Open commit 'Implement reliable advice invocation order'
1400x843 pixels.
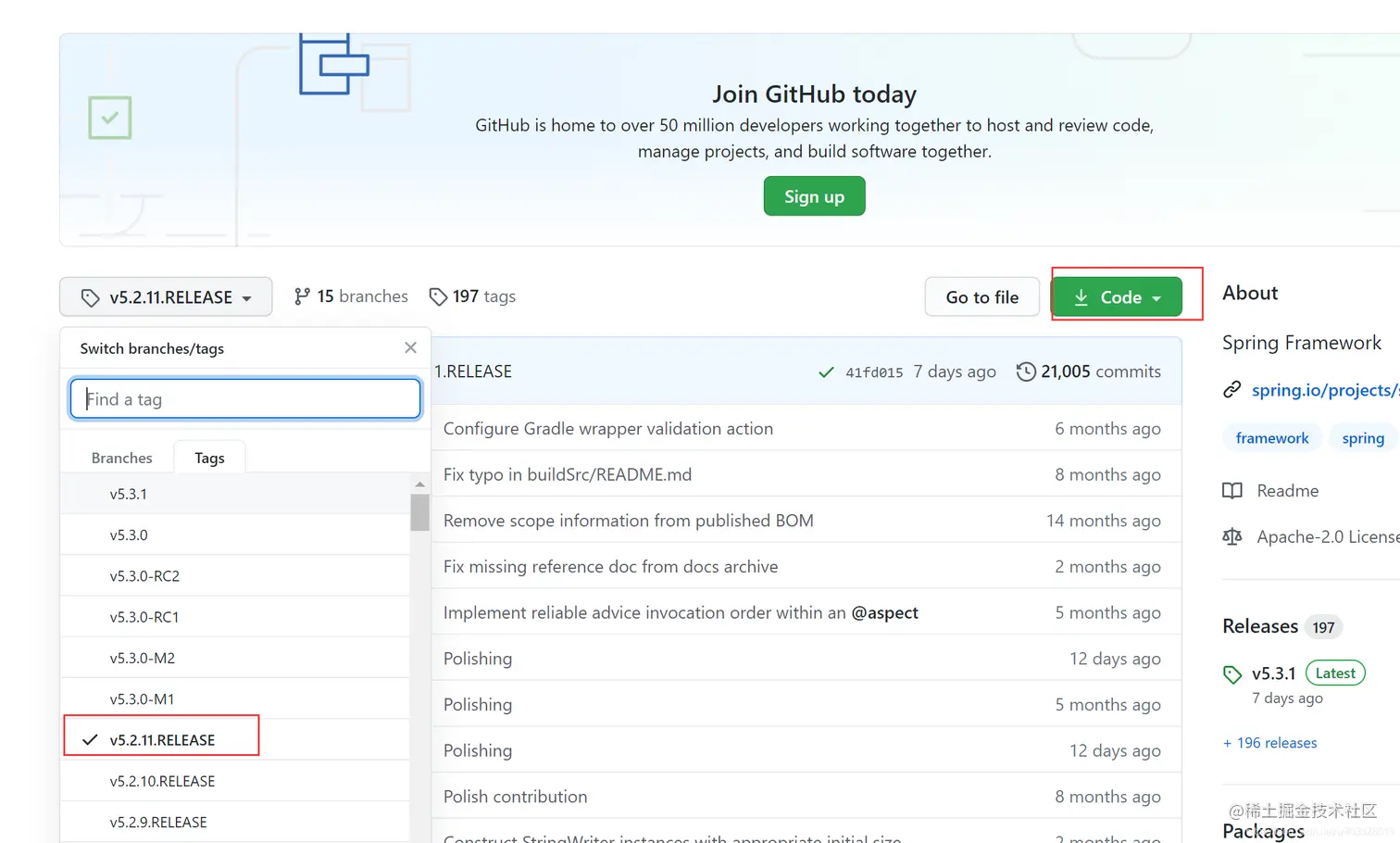pos(644,612)
